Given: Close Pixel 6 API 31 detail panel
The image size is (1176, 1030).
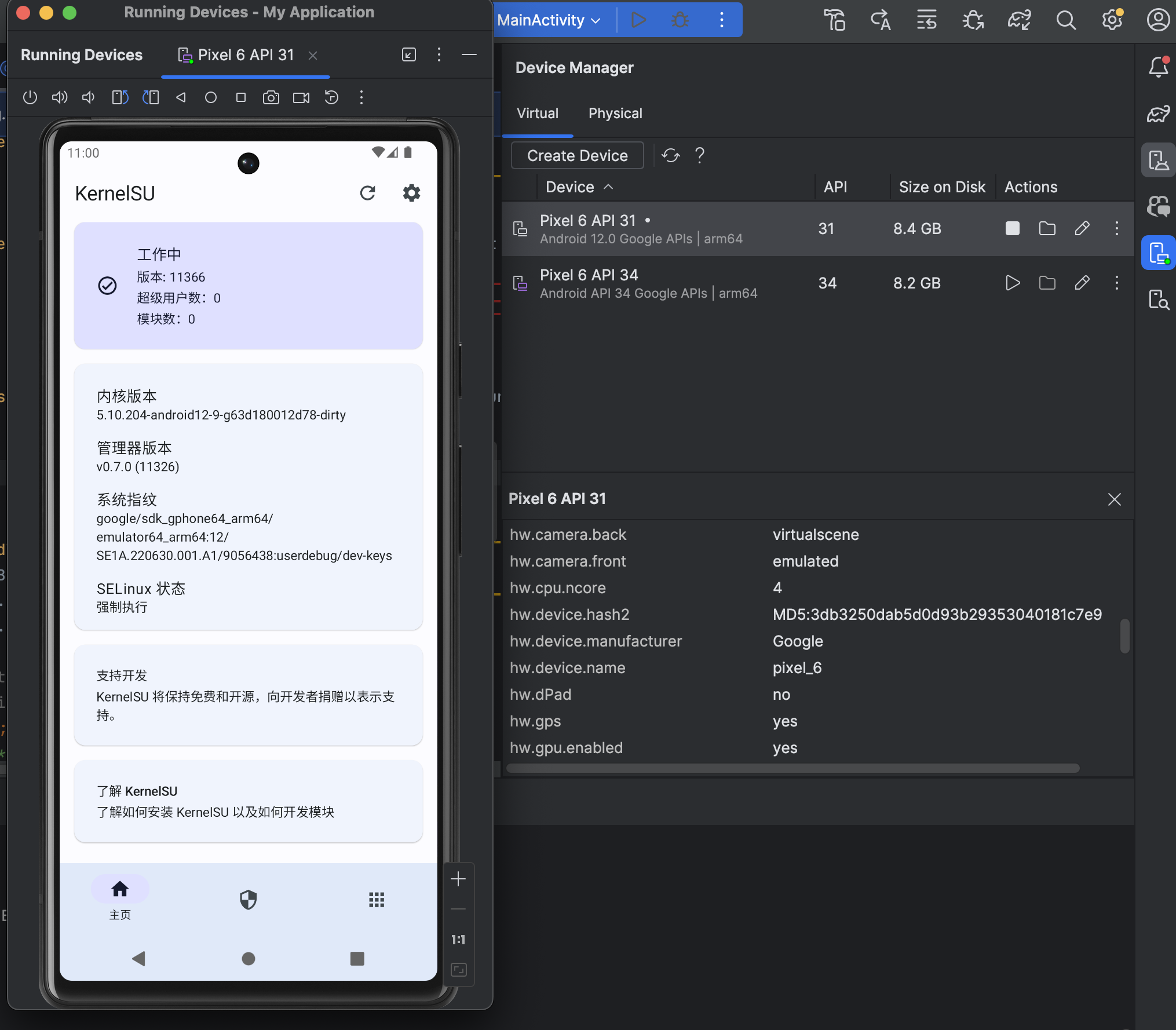Looking at the screenshot, I should tap(1114, 499).
